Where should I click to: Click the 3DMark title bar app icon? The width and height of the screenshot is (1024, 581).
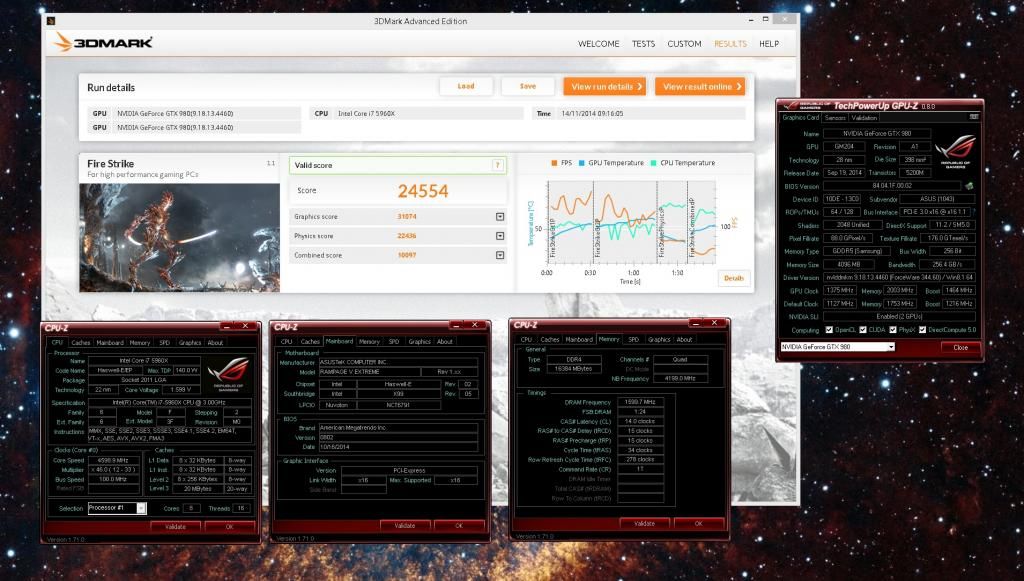51,21
